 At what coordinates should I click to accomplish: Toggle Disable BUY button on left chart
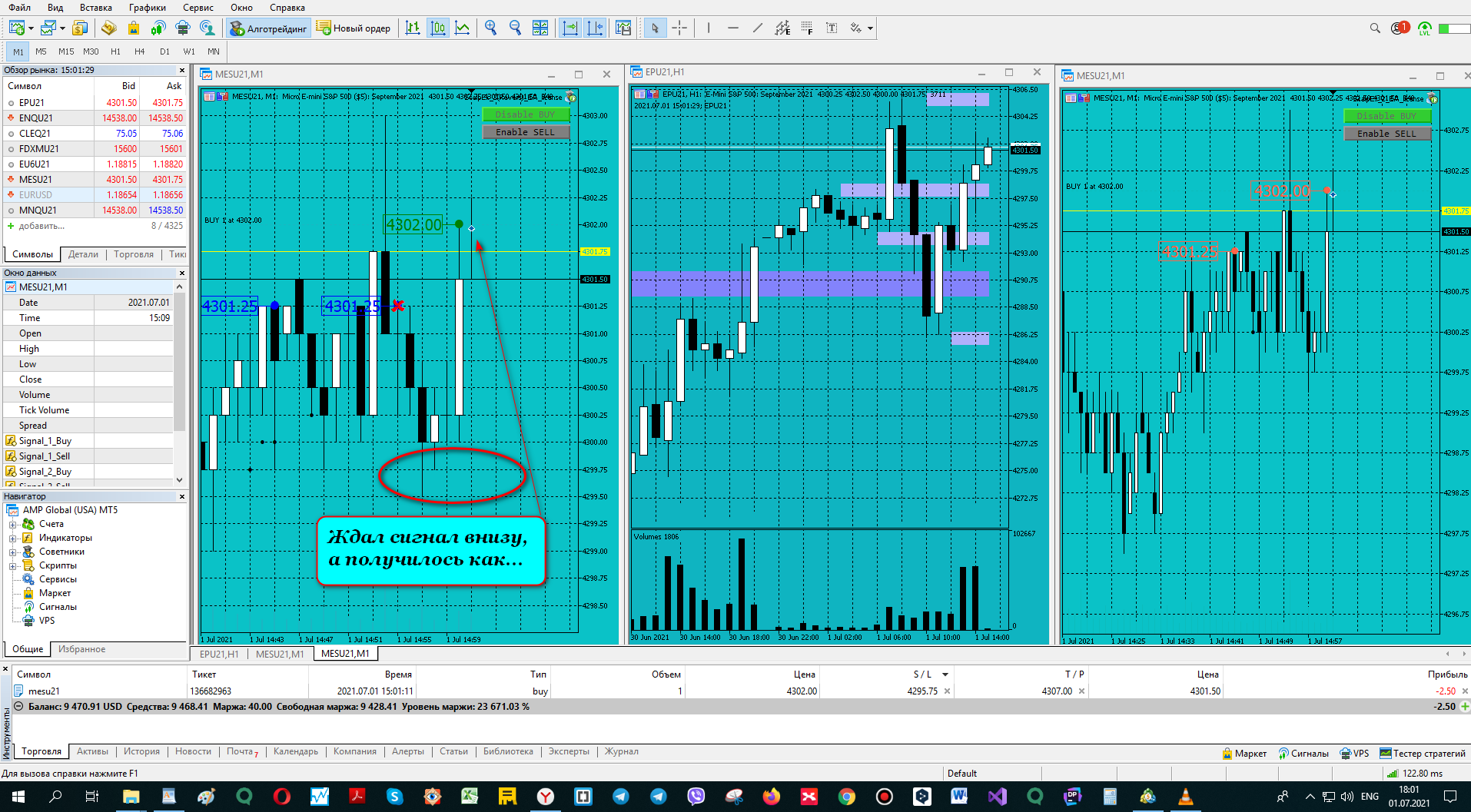pyautogui.click(x=526, y=114)
